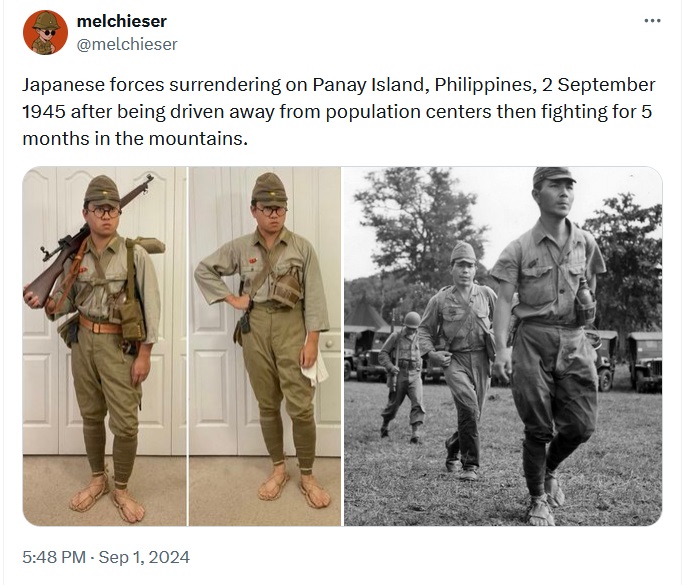Click the Sep 1, 2024 date
The height and width of the screenshot is (585, 683).
tap(147, 557)
